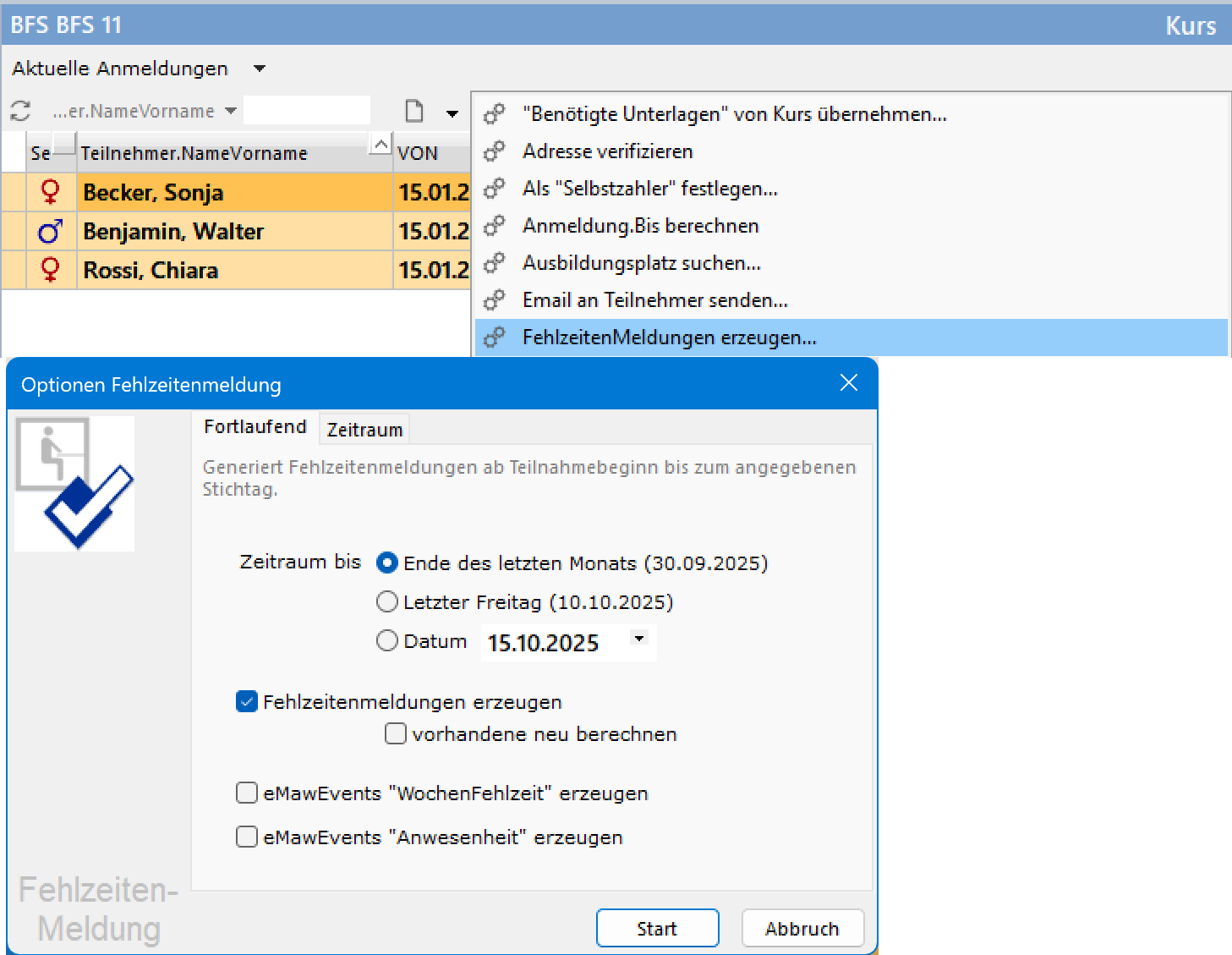Click the male icon beside Benjamin, Walter
The width and height of the screenshot is (1232, 955).
point(51,231)
